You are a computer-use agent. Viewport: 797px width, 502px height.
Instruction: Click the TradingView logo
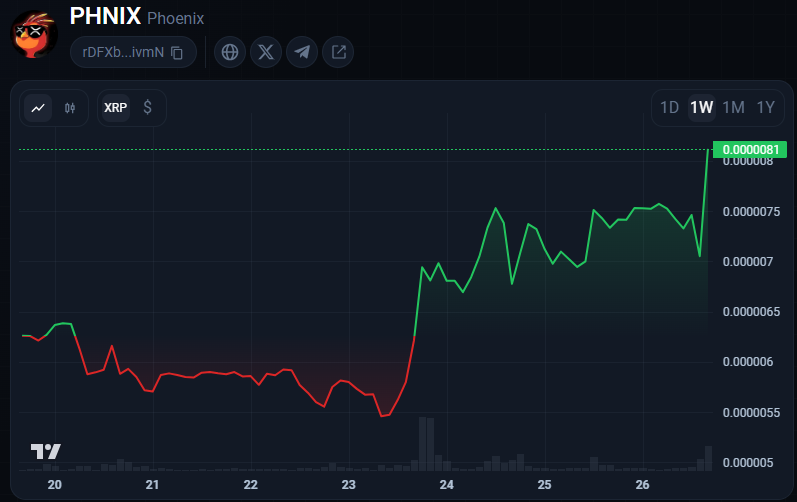[x=46, y=451]
